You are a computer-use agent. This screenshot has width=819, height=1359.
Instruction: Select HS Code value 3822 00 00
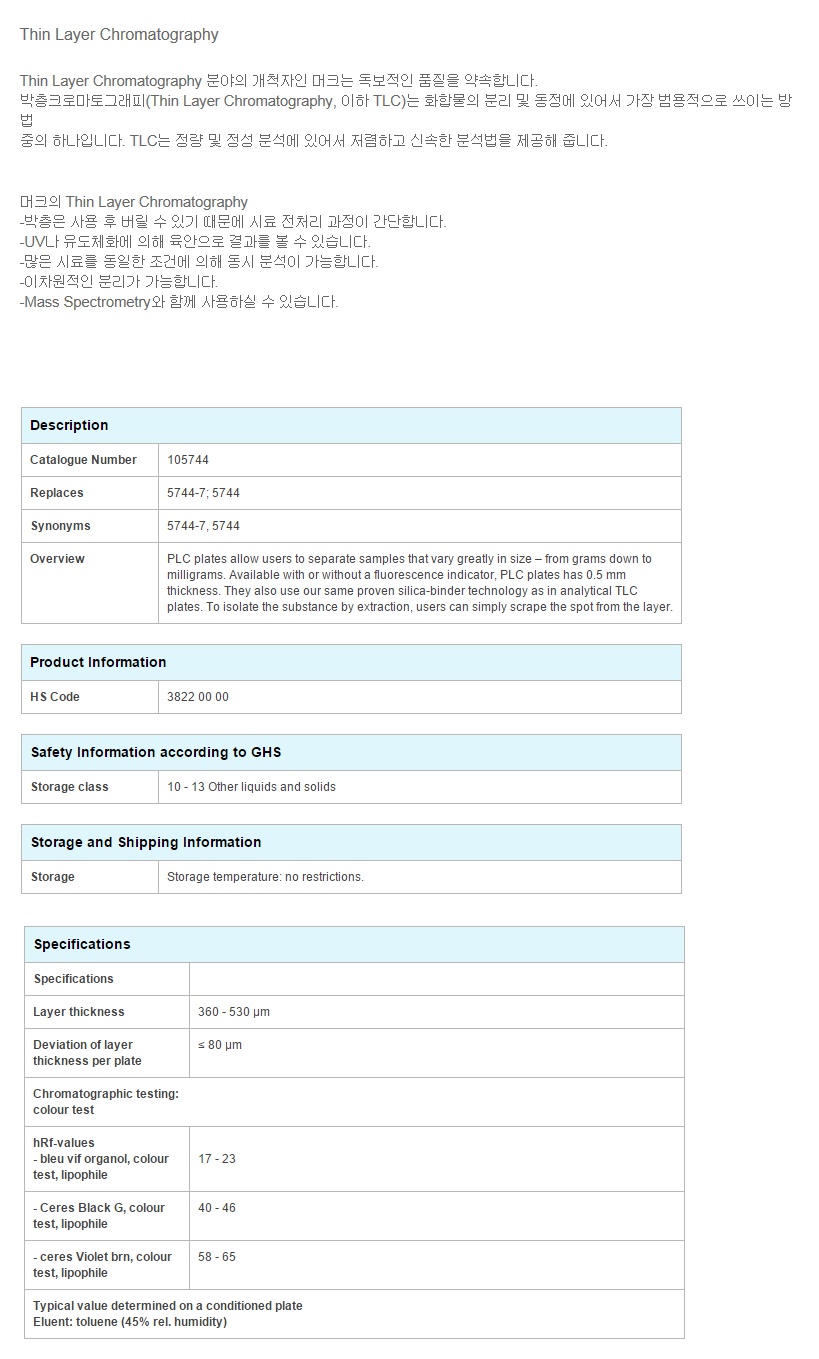click(x=198, y=697)
